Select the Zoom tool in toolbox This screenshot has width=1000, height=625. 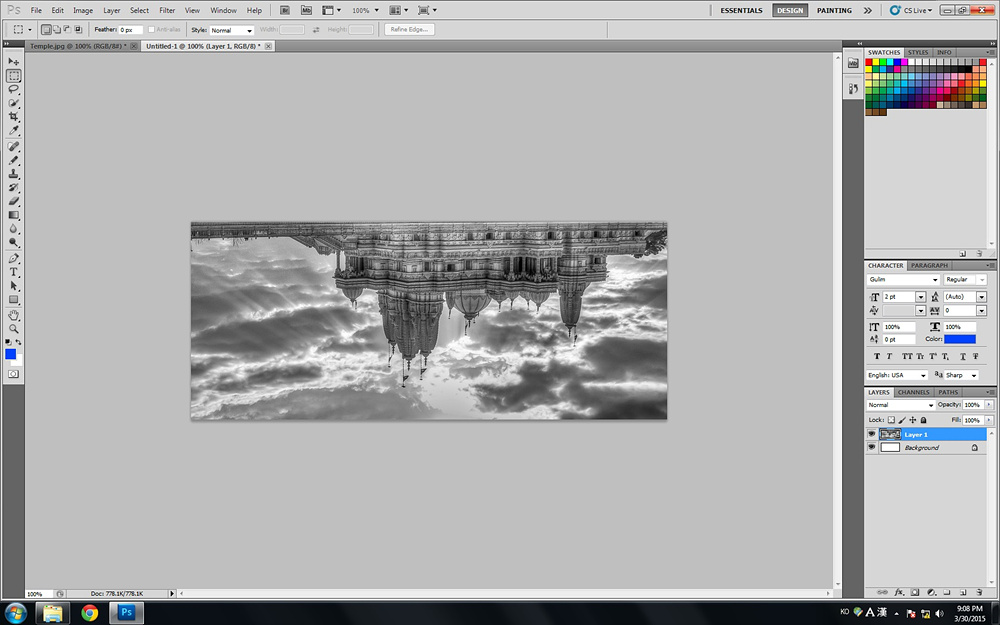[14, 328]
